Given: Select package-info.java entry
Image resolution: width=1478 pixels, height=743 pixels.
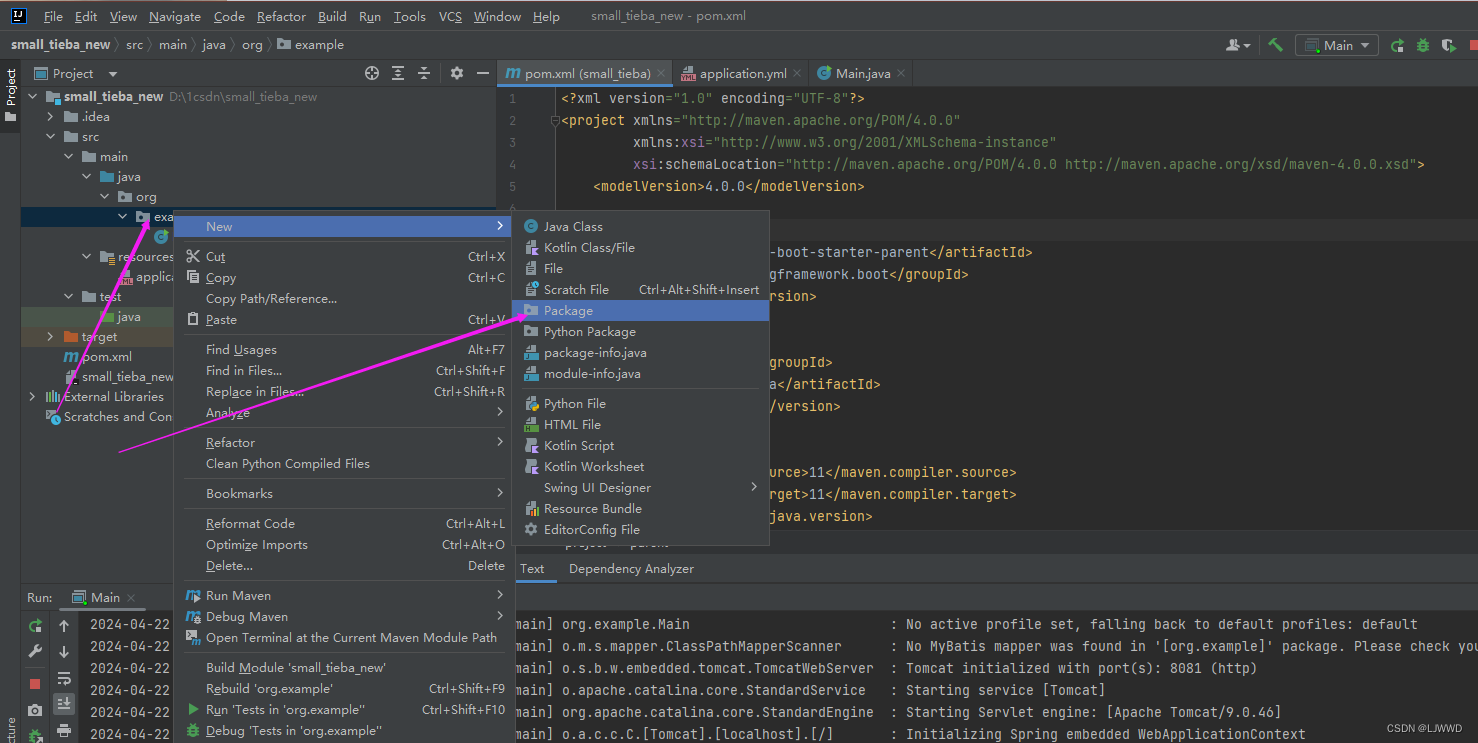Looking at the screenshot, I should point(641,353).
